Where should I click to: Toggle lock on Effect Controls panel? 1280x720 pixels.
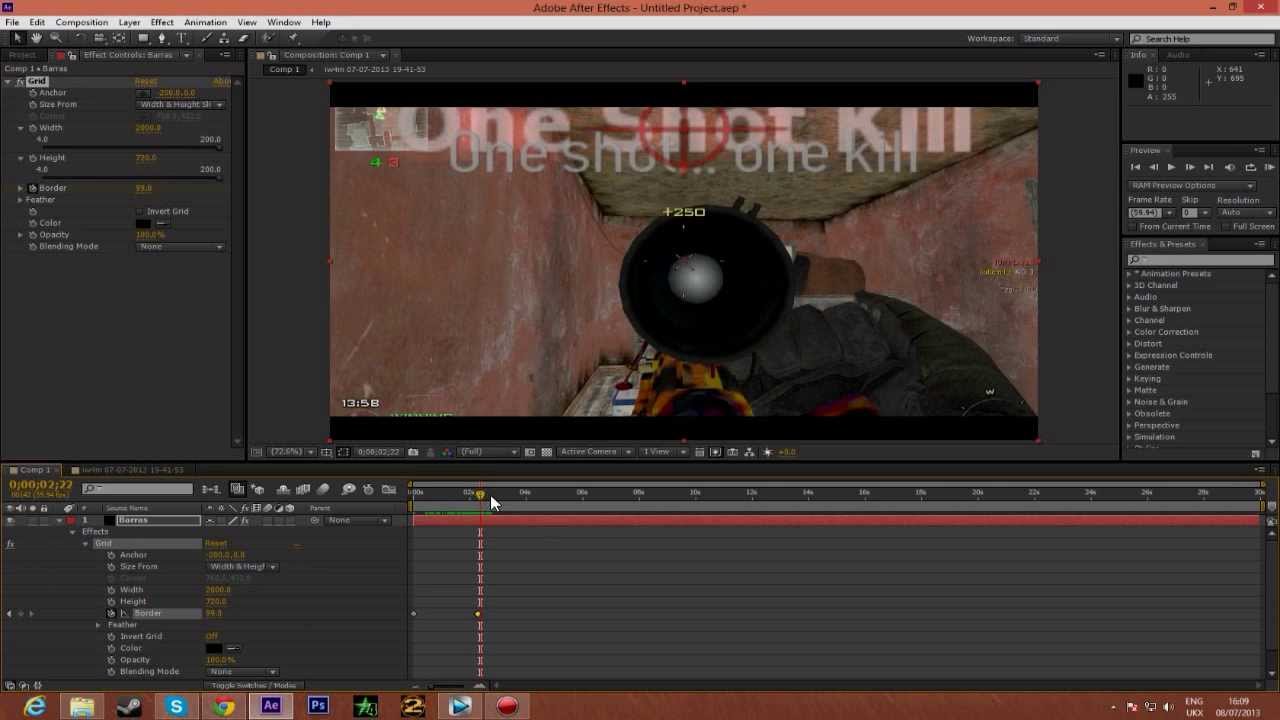click(x=72, y=55)
